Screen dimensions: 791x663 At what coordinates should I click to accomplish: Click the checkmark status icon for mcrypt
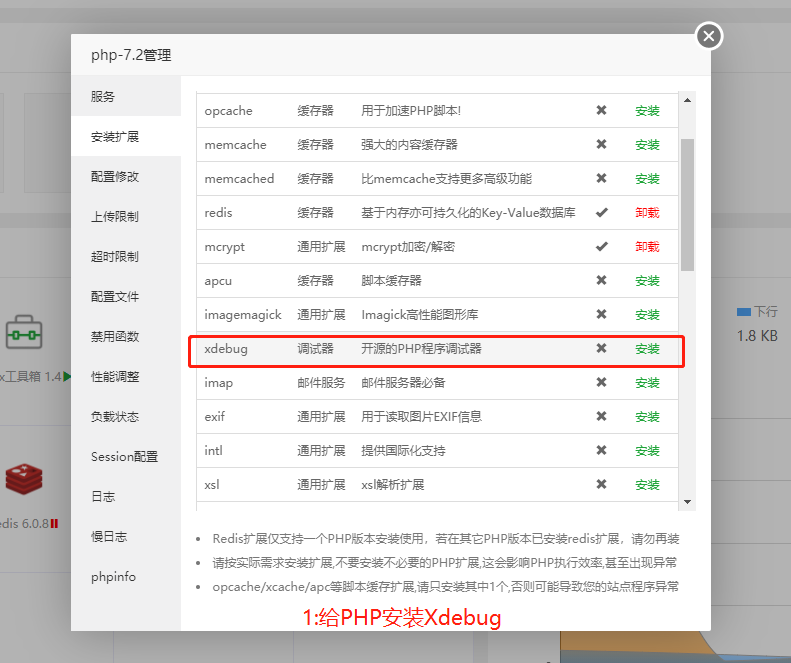pos(601,246)
